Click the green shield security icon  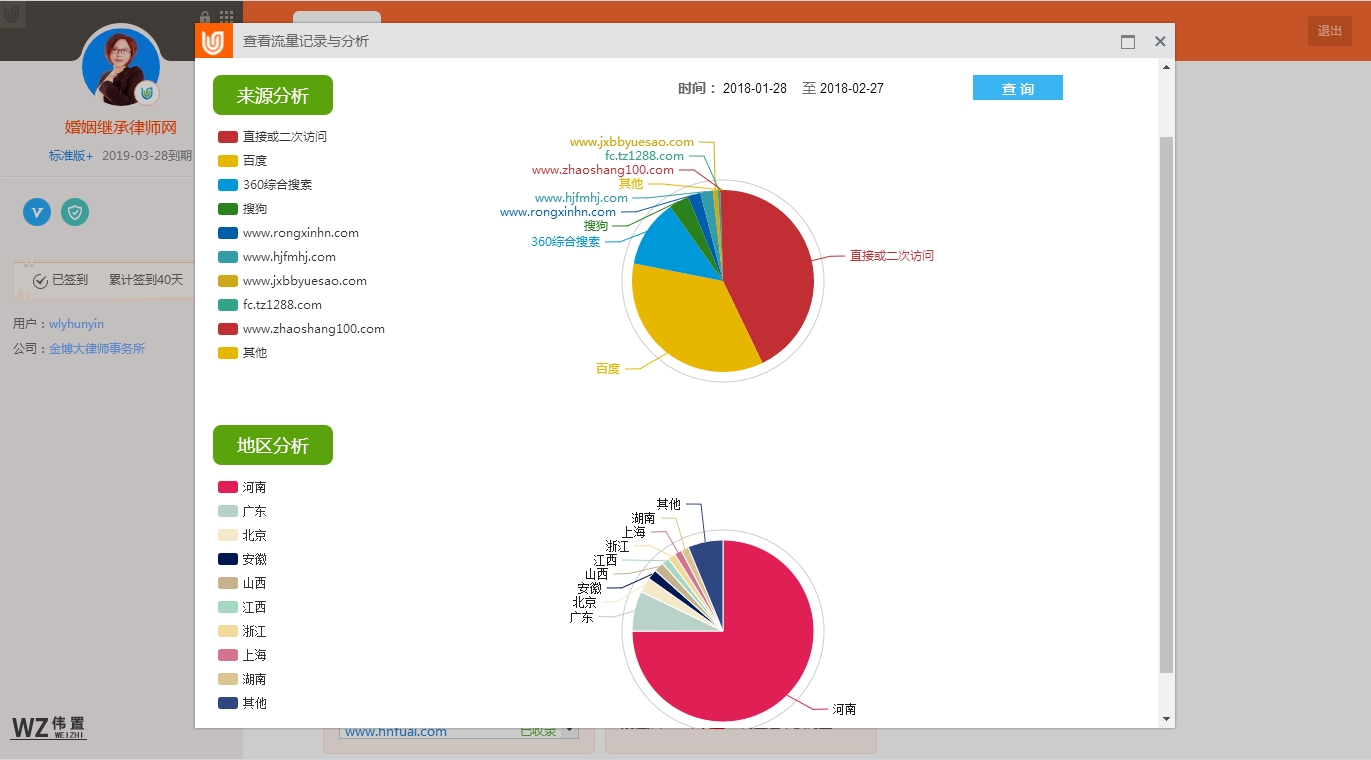(75, 212)
